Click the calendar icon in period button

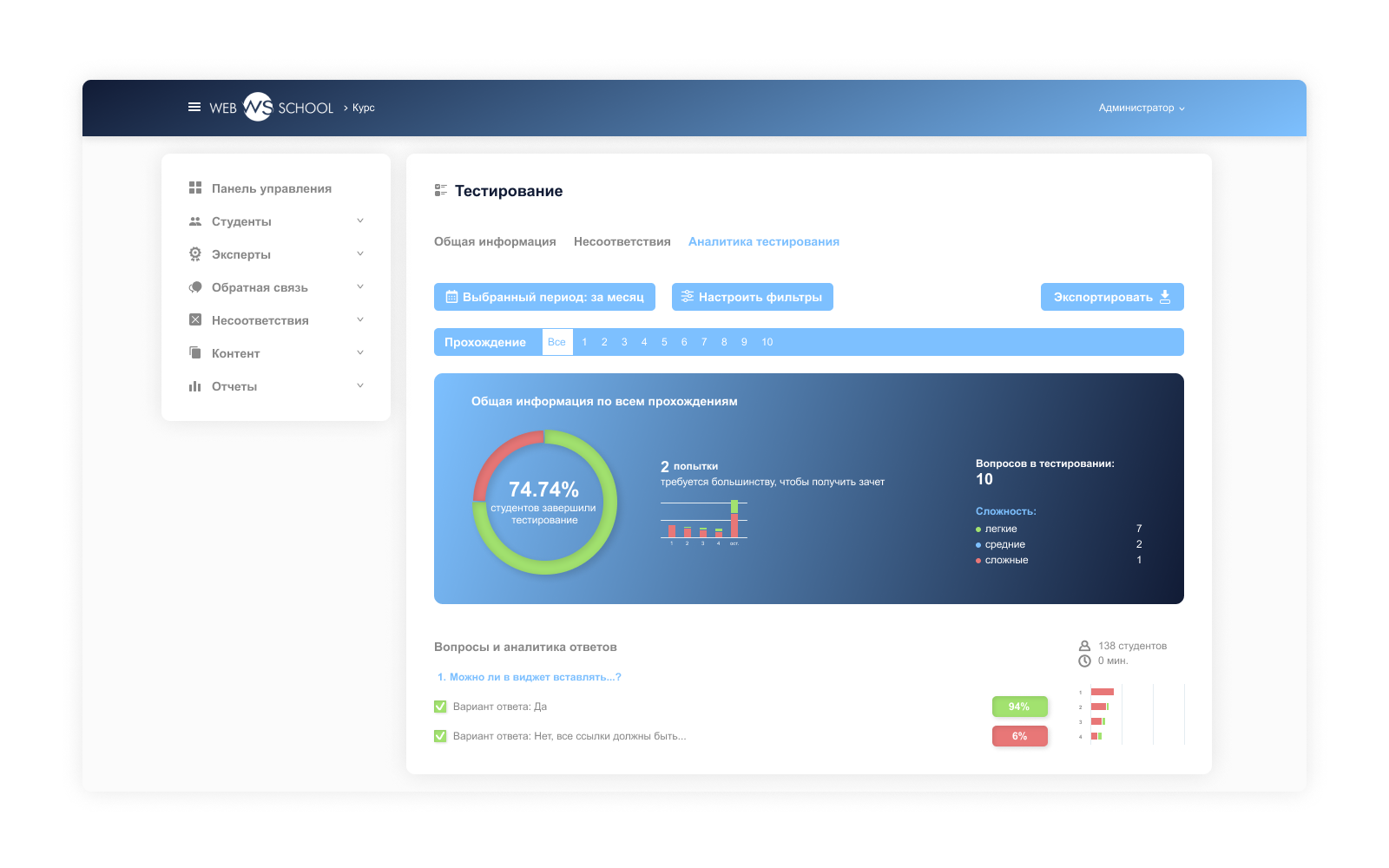point(451,297)
